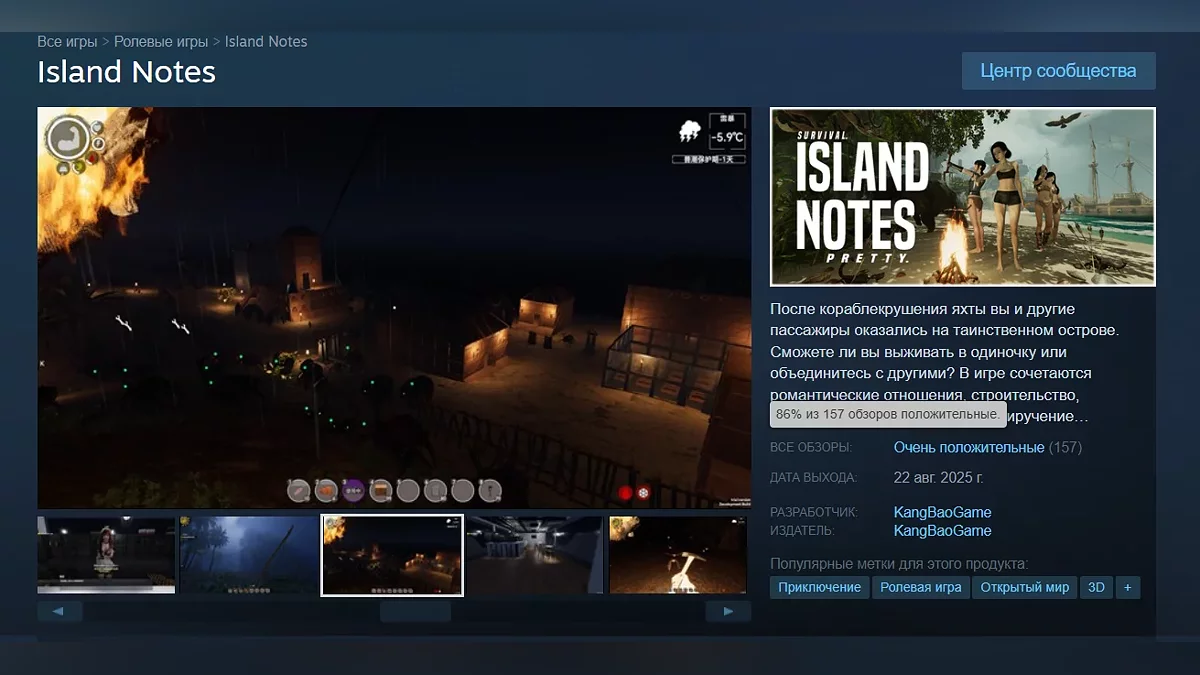Click the red status icon near hotbar
The width and height of the screenshot is (1200, 675).
pyautogui.click(x=625, y=492)
